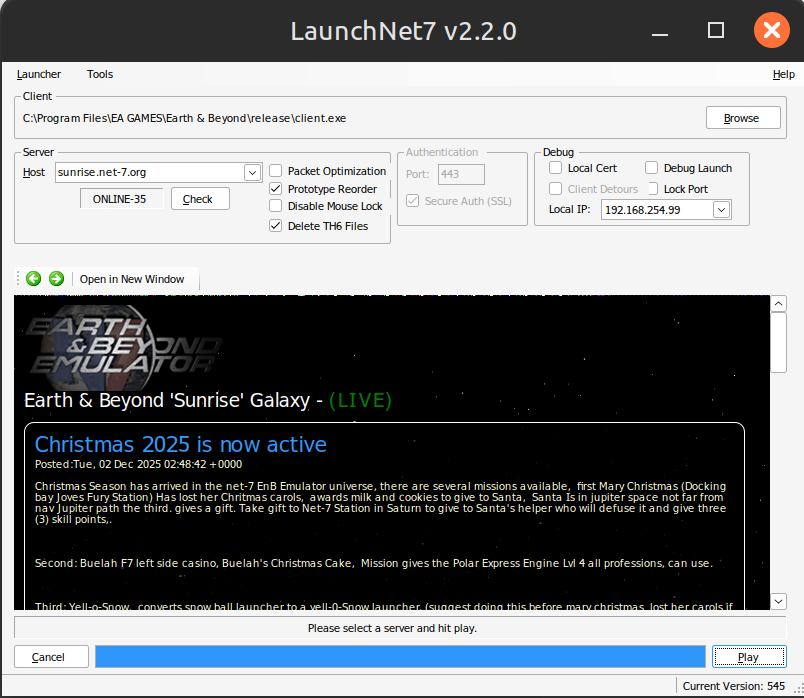Tick the Disable Mouse Lock option
This screenshot has width=804, height=698.
click(275, 206)
